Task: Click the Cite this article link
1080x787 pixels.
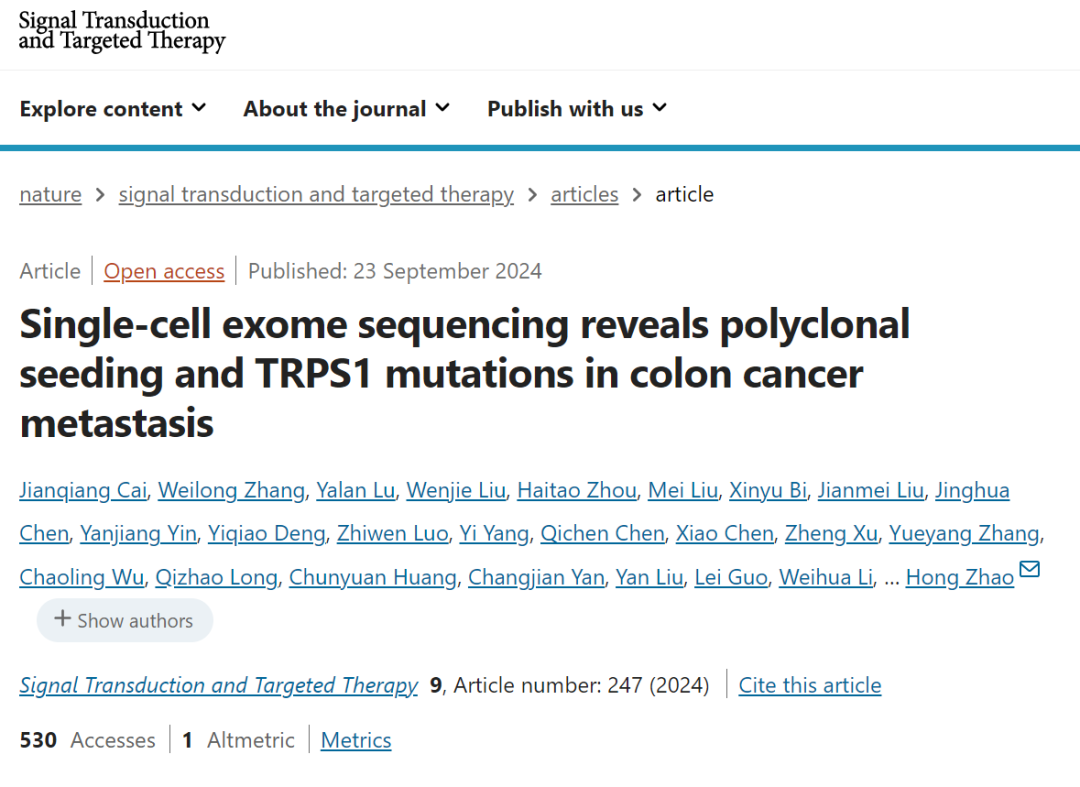Action: [810, 685]
